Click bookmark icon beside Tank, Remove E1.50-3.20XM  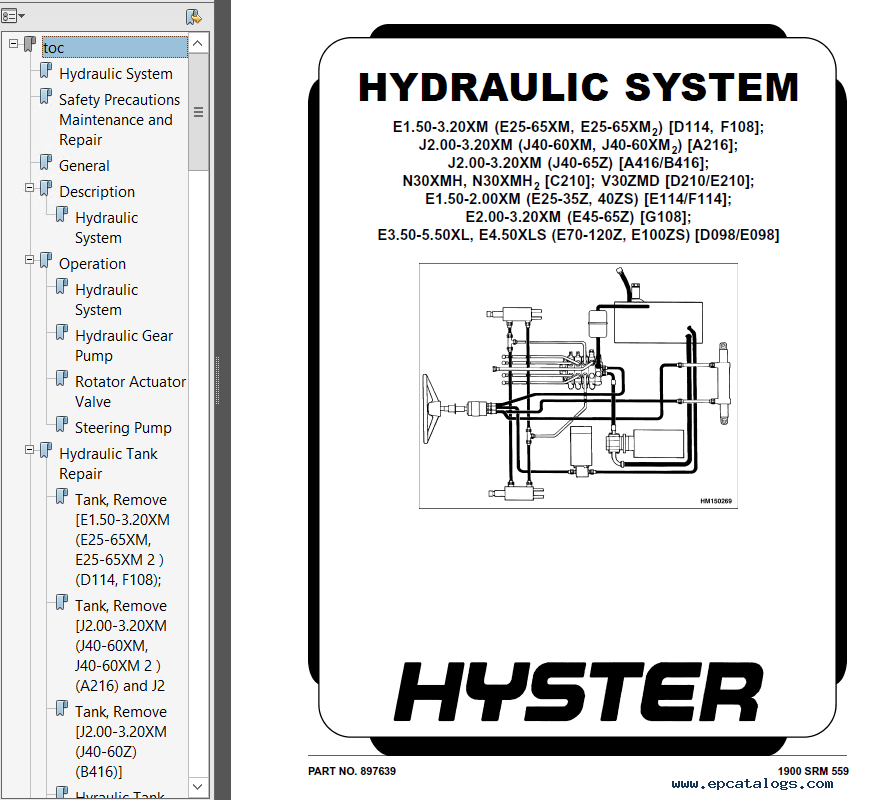click(61, 497)
